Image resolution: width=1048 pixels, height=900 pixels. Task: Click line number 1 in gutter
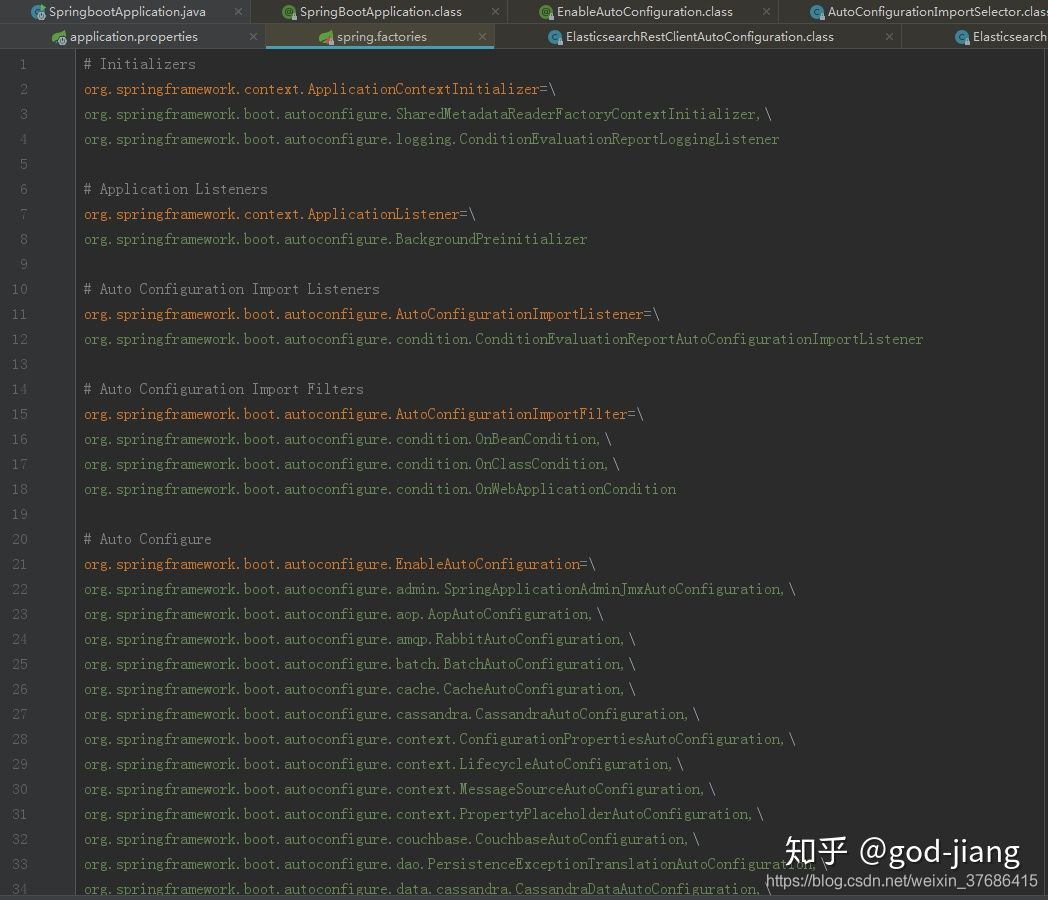click(x=23, y=64)
